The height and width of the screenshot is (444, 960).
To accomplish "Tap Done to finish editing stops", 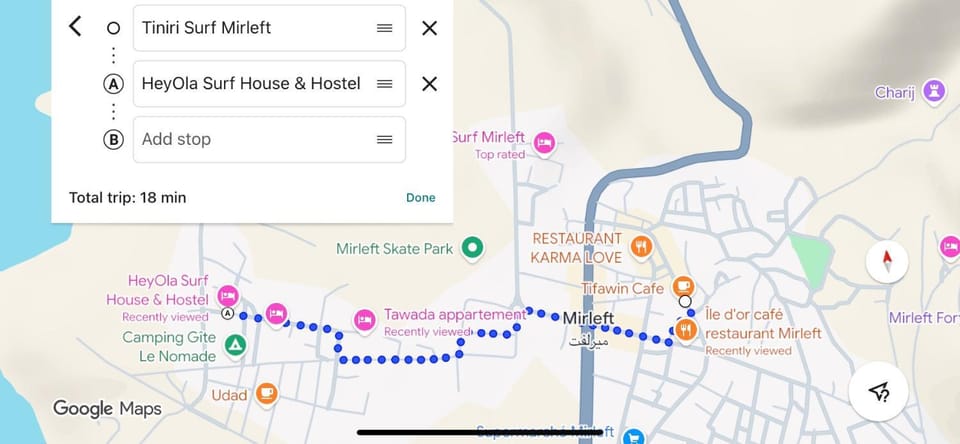I will tap(421, 198).
